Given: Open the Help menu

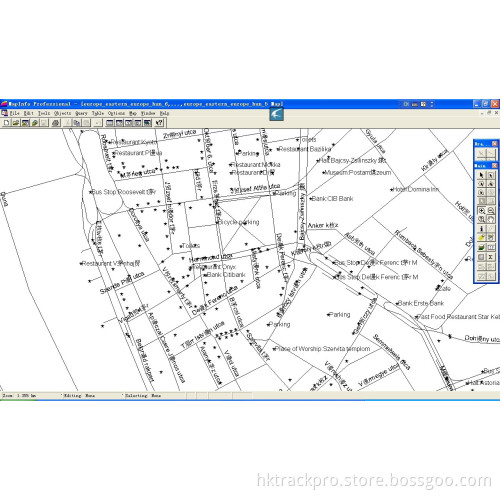Looking at the screenshot, I should coord(164,113).
